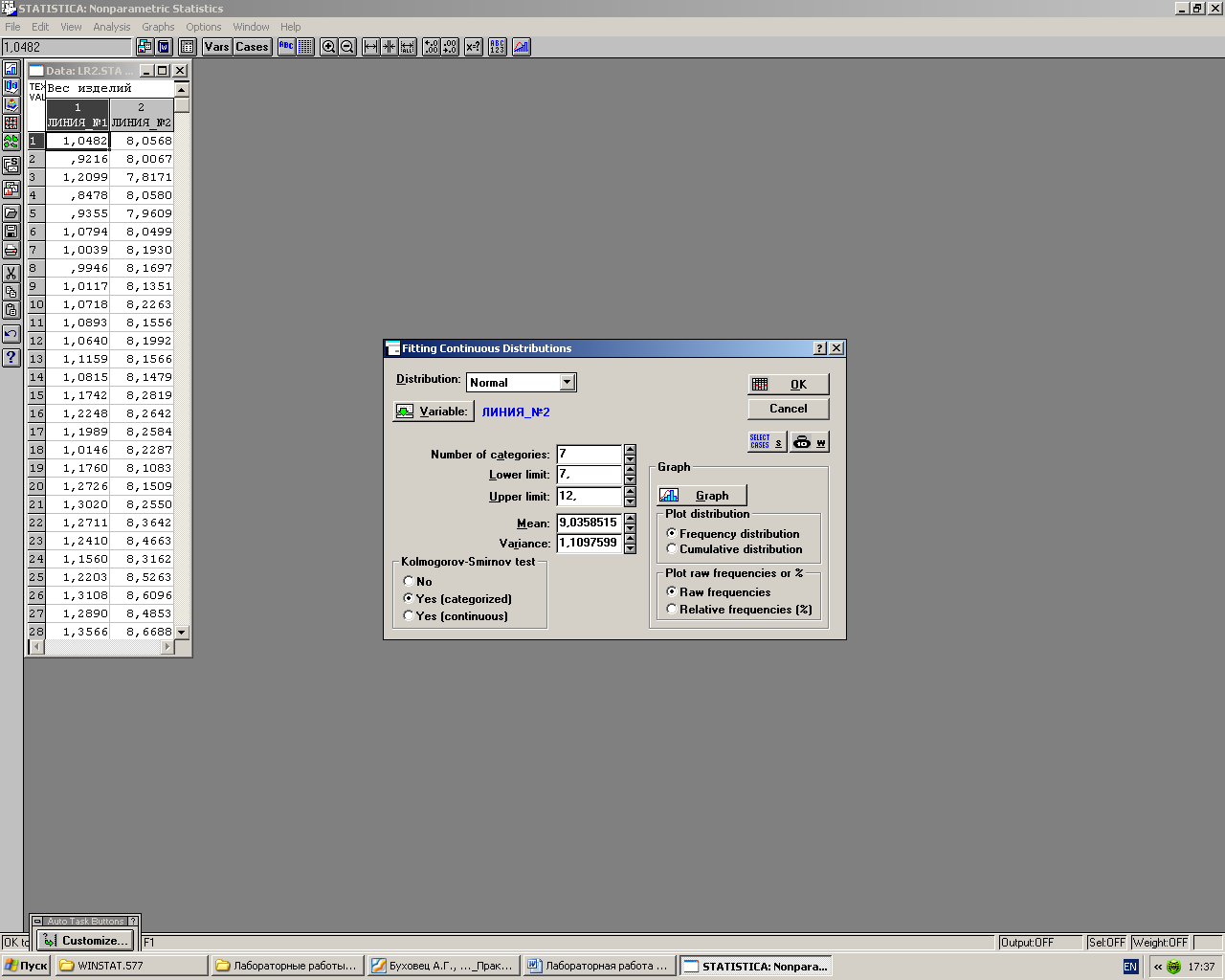Viewport: 1225px width, 980px height.
Task: Click the paste clipboard sidebar icon
Action: (x=11, y=310)
